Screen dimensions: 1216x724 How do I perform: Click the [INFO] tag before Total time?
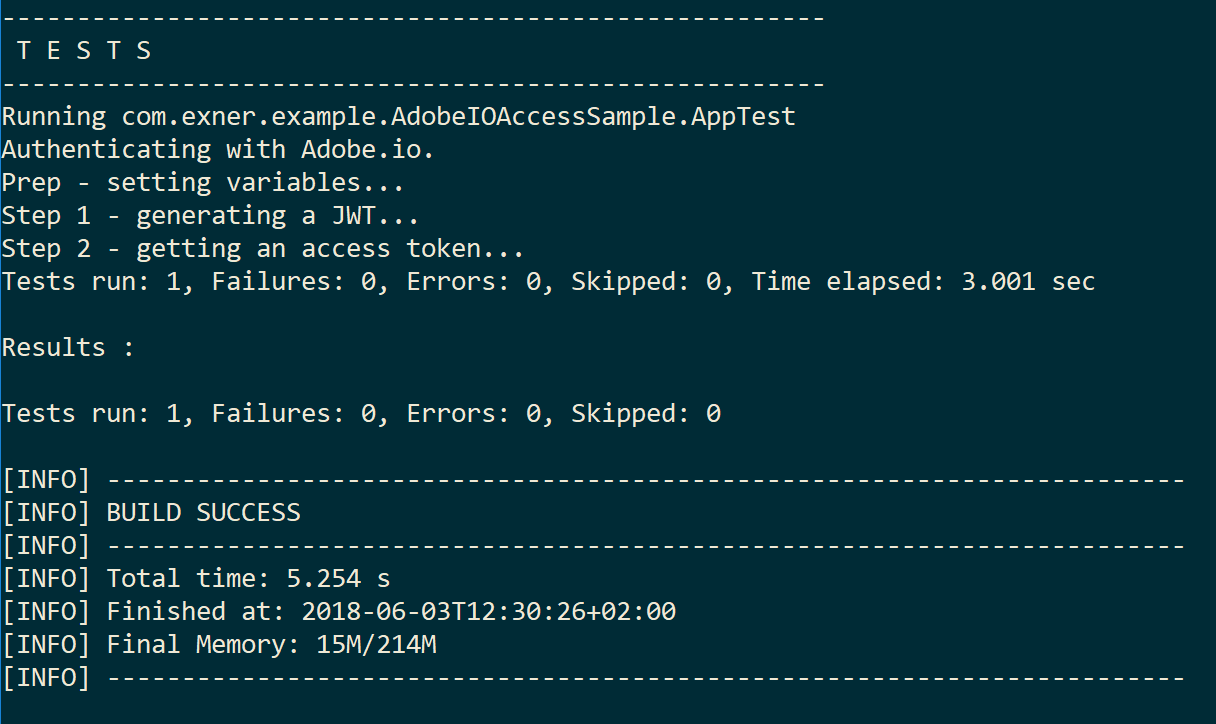tap(46, 579)
